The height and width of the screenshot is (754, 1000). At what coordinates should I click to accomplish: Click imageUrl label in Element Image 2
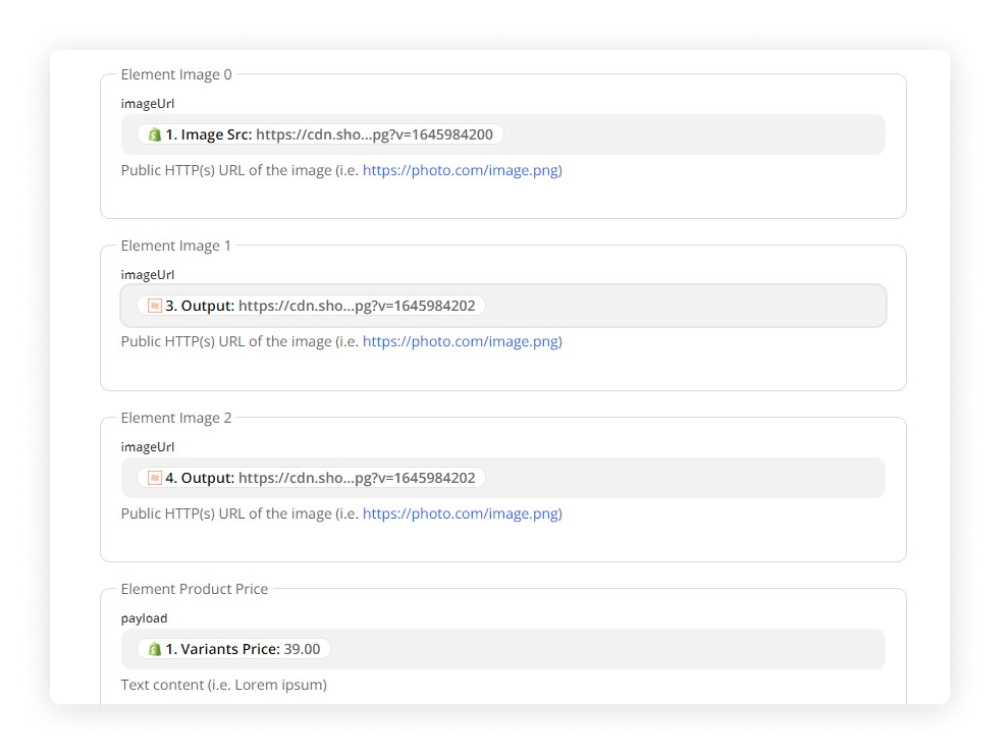[x=147, y=447]
